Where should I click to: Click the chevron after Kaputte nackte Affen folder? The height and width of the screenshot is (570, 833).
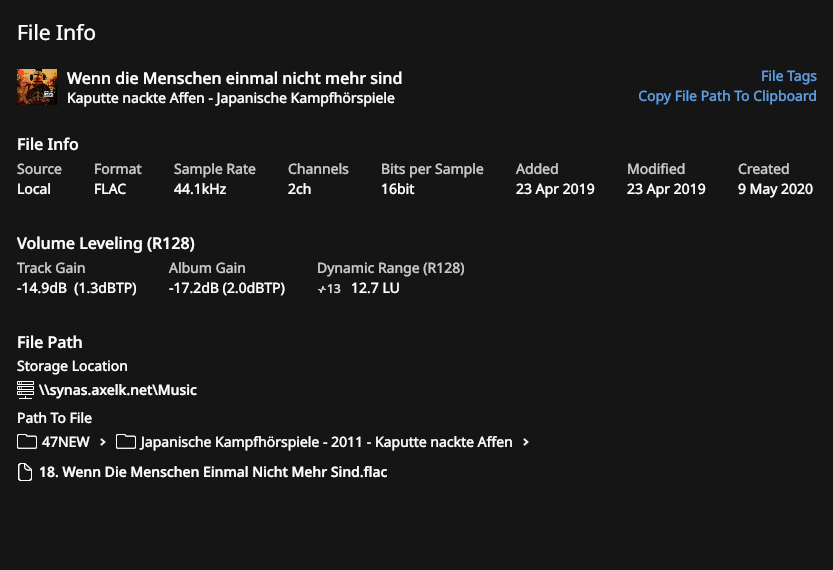pos(526,442)
